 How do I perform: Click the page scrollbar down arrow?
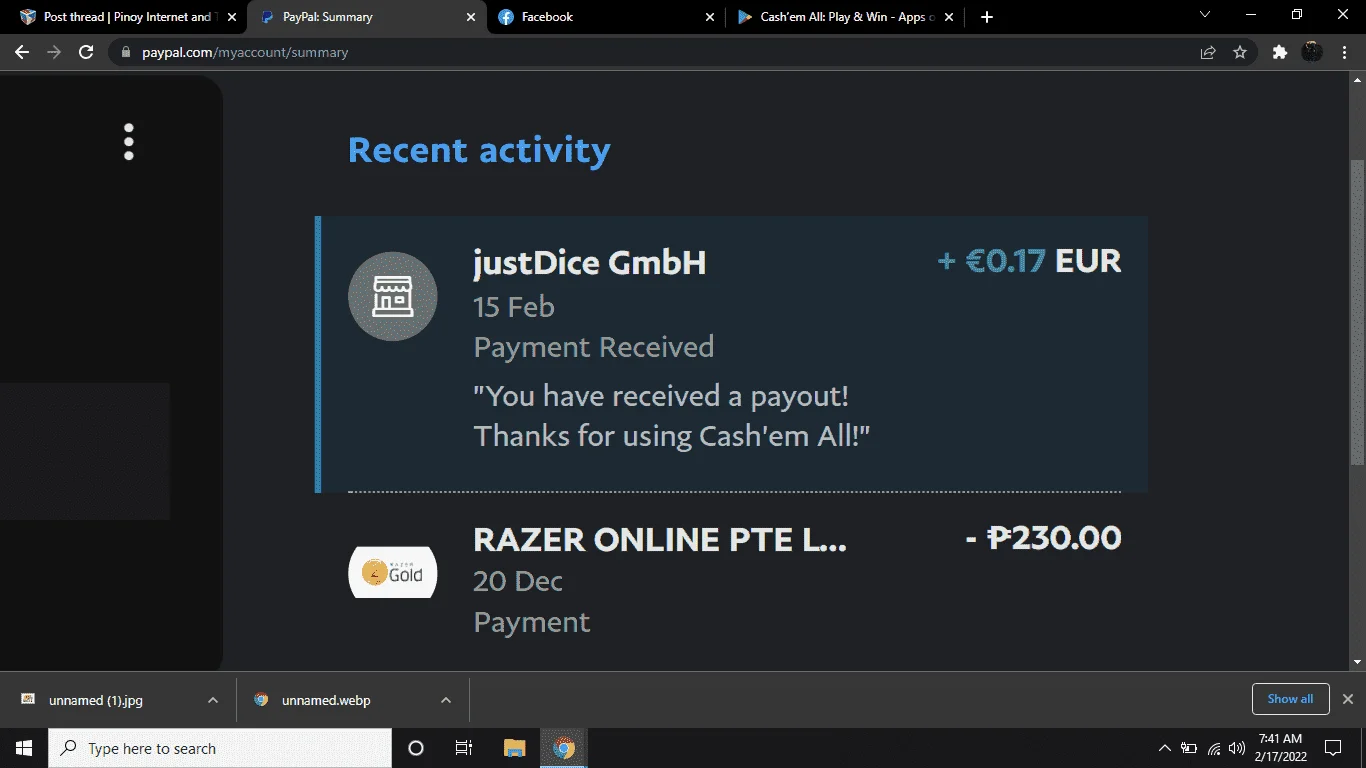pos(1357,662)
